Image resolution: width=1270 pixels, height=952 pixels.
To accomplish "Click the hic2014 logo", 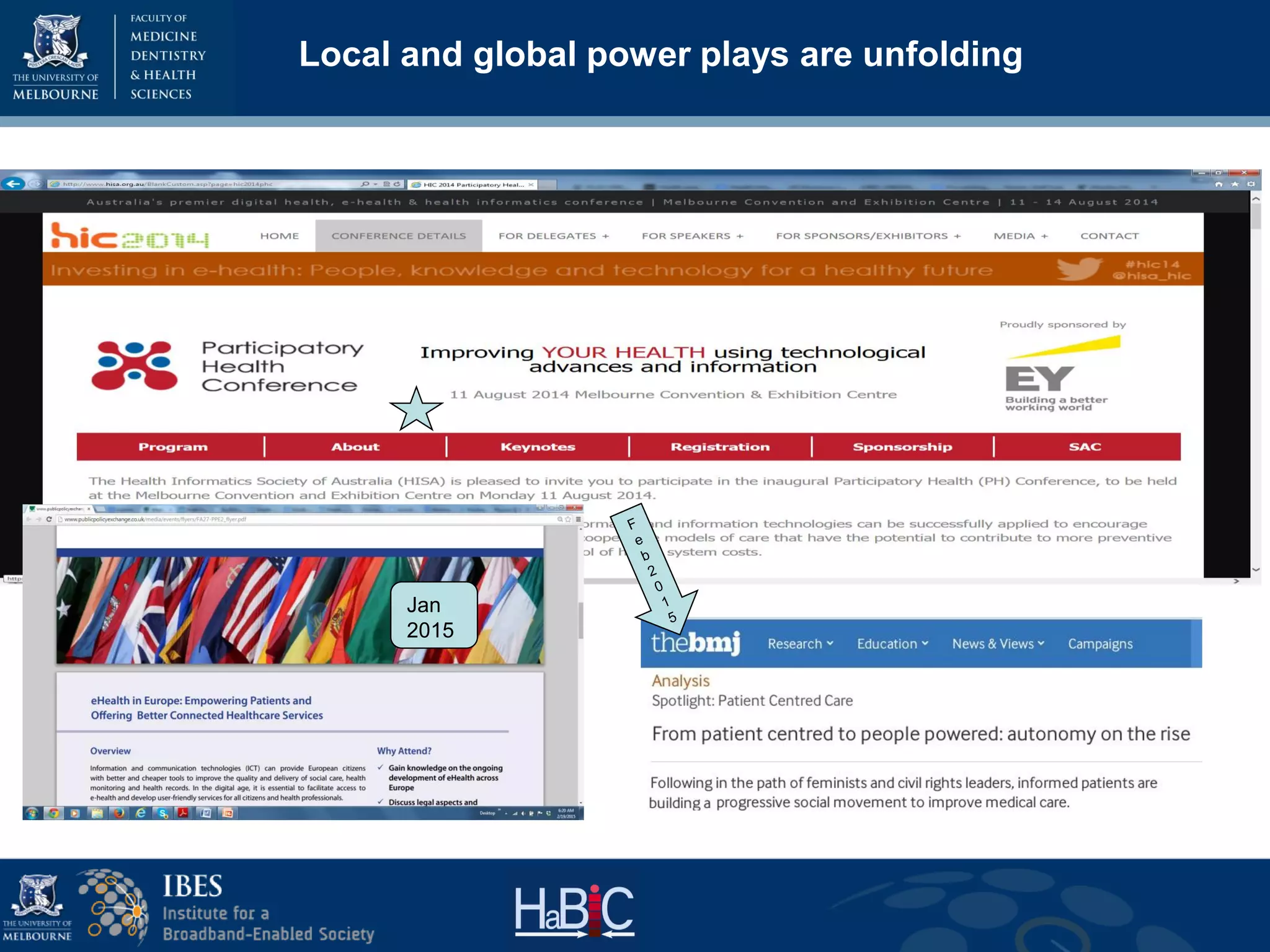I will (x=130, y=236).
